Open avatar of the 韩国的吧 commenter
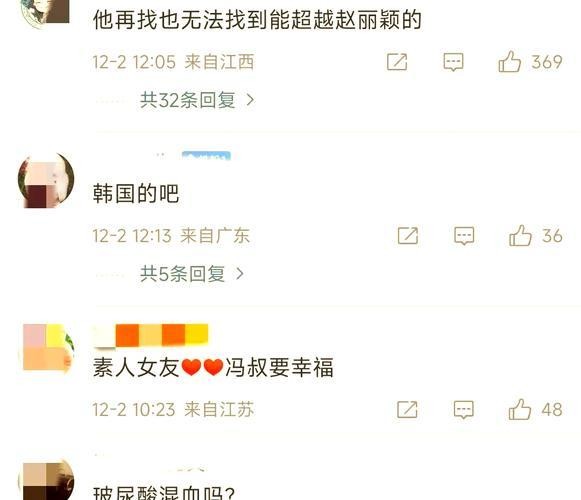Screen dimensions: 581x500 tap(46, 180)
